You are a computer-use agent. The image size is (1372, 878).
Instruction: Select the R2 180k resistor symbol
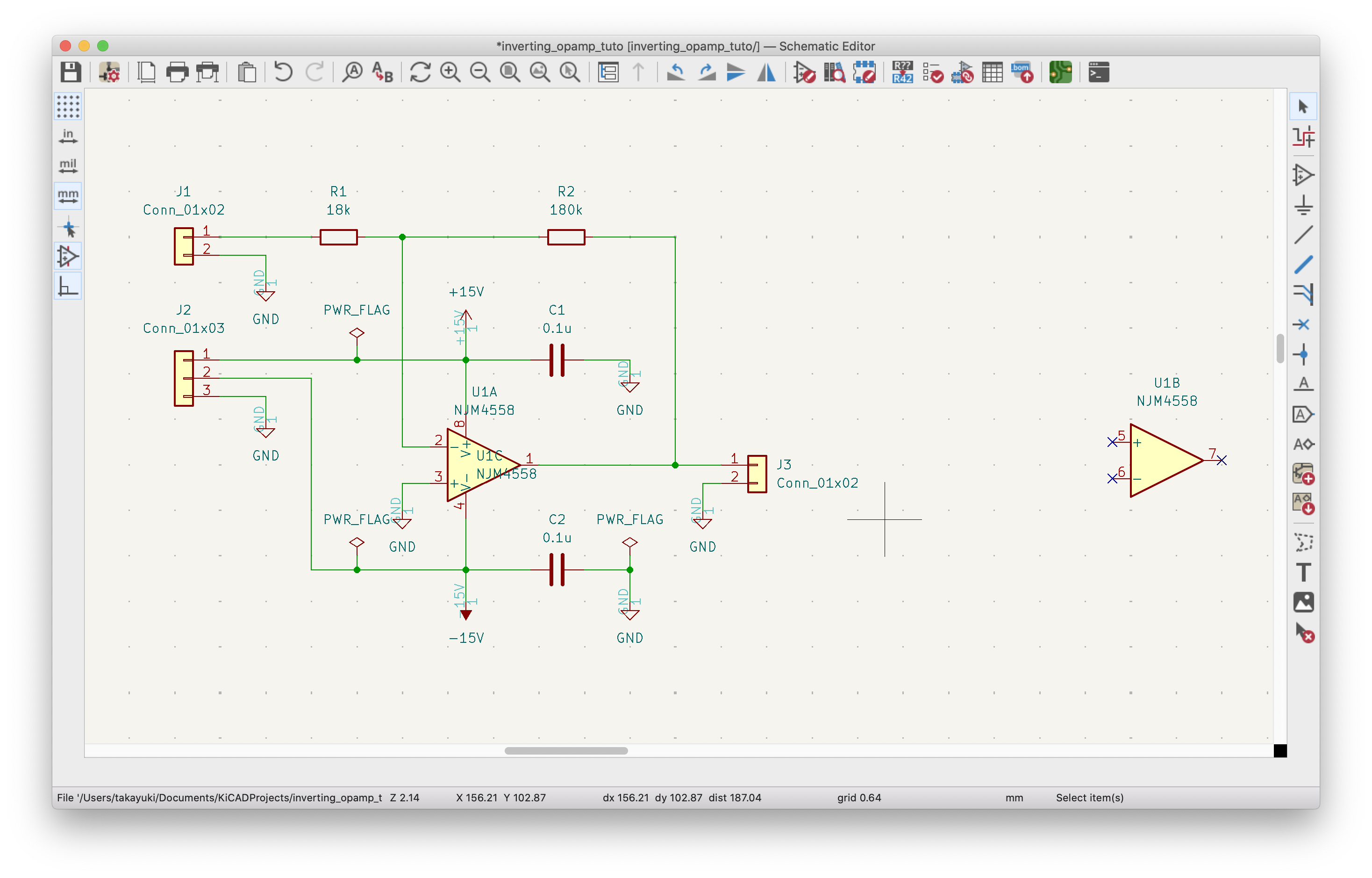tap(566, 237)
